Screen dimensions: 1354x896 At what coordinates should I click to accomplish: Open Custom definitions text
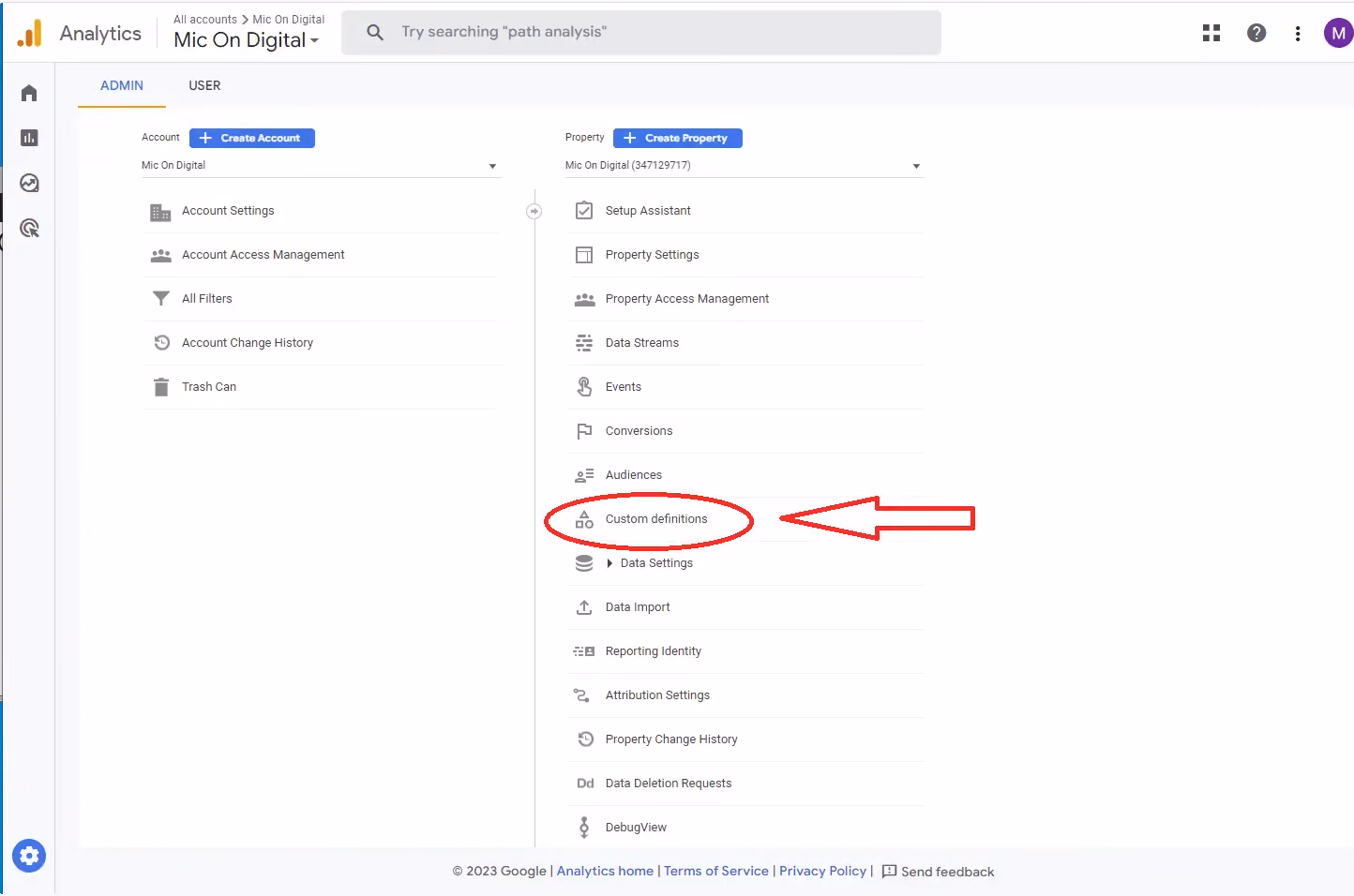[x=656, y=519]
